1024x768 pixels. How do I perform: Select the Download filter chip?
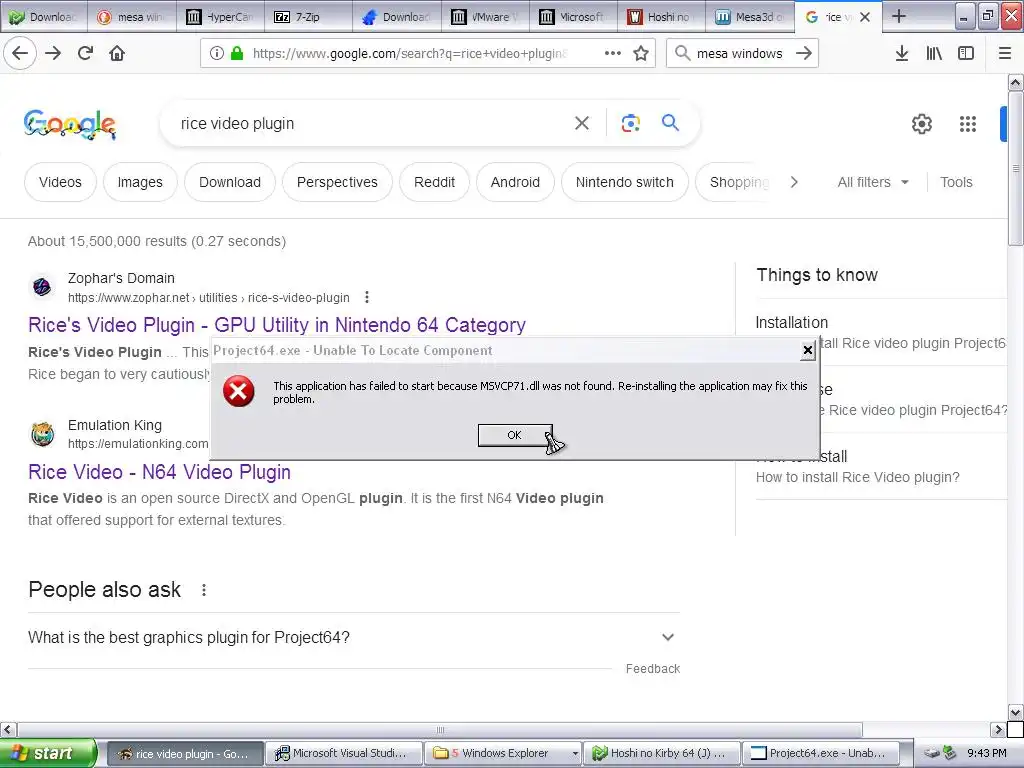(230, 182)
